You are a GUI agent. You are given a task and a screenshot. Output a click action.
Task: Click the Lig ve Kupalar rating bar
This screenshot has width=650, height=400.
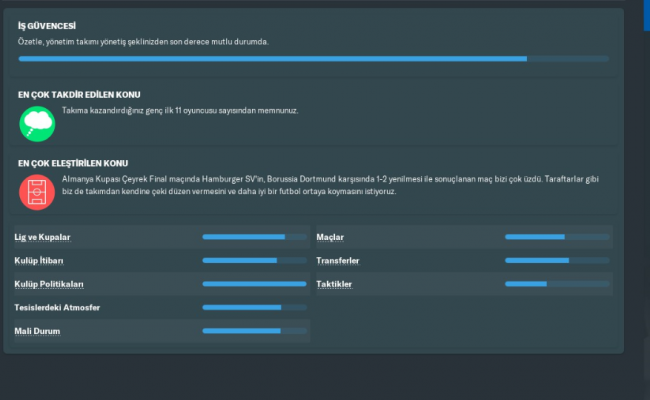(254, 237)
